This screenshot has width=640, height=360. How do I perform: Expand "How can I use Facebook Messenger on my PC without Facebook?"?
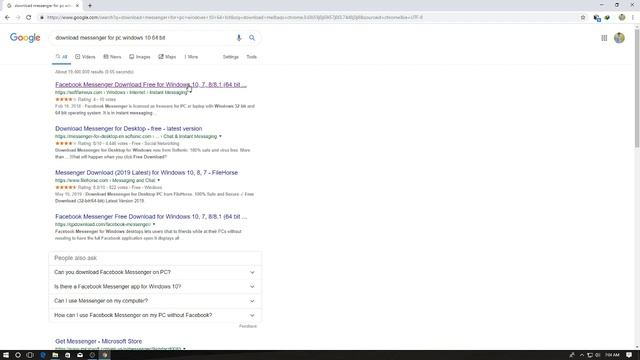154,315
